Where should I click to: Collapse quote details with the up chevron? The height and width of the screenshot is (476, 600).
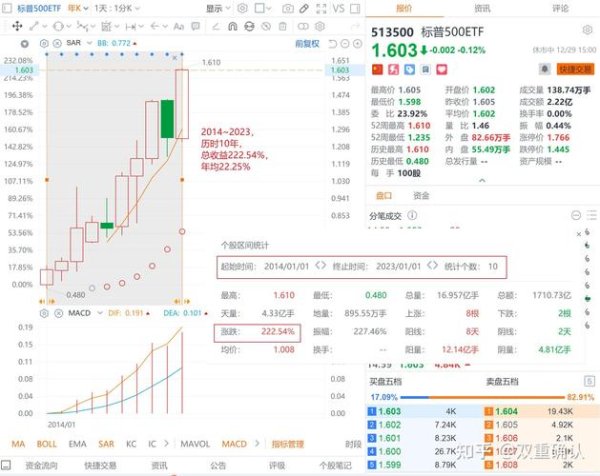[482, 180]
